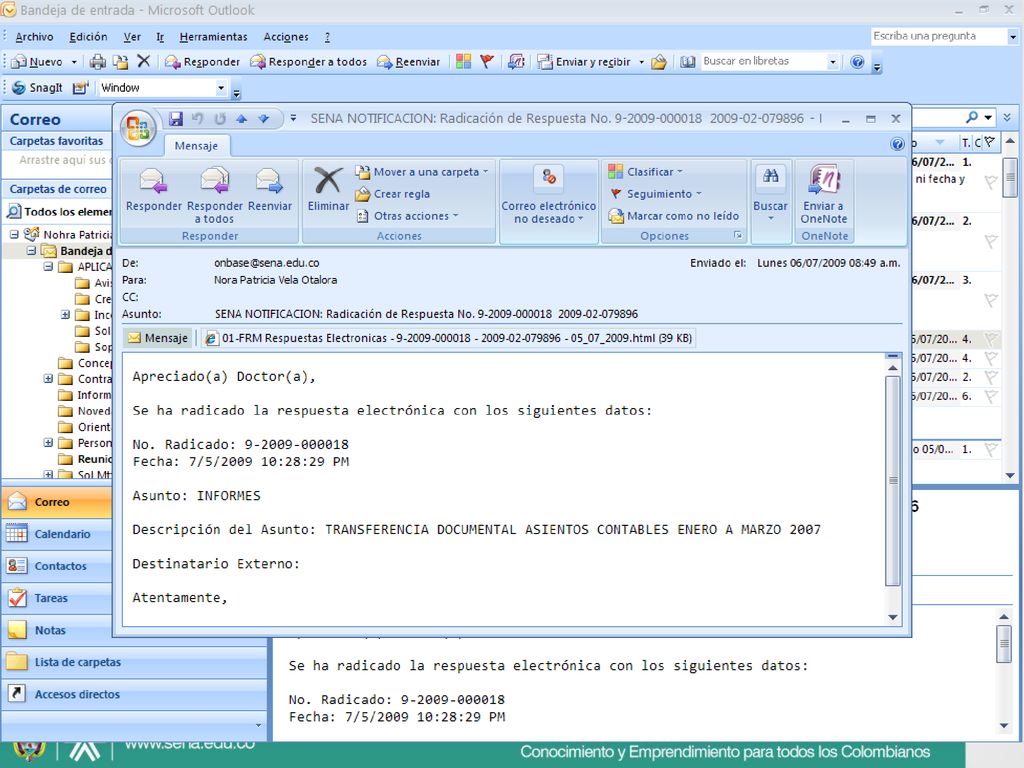The height and width of the screenshot is (768, 1024).
Task: Click Responder a todos in message ribbon
Action: 215,195
